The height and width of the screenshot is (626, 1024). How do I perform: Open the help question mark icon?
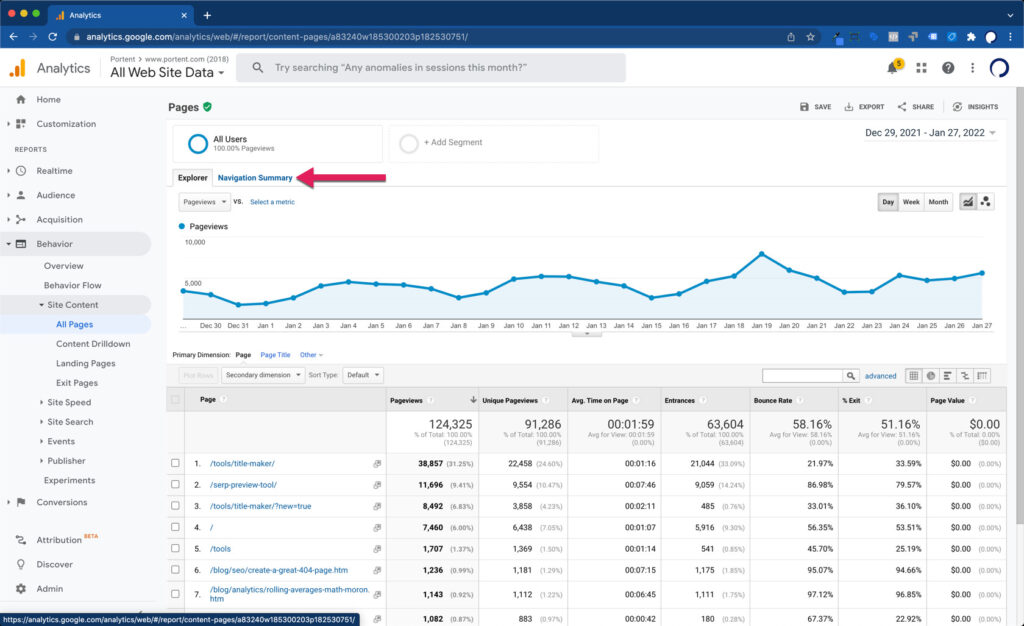[947, 68]
